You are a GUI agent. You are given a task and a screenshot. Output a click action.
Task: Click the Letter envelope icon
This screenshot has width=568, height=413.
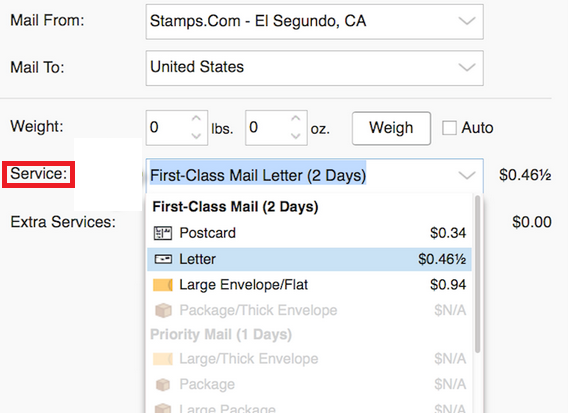point(163,259)
